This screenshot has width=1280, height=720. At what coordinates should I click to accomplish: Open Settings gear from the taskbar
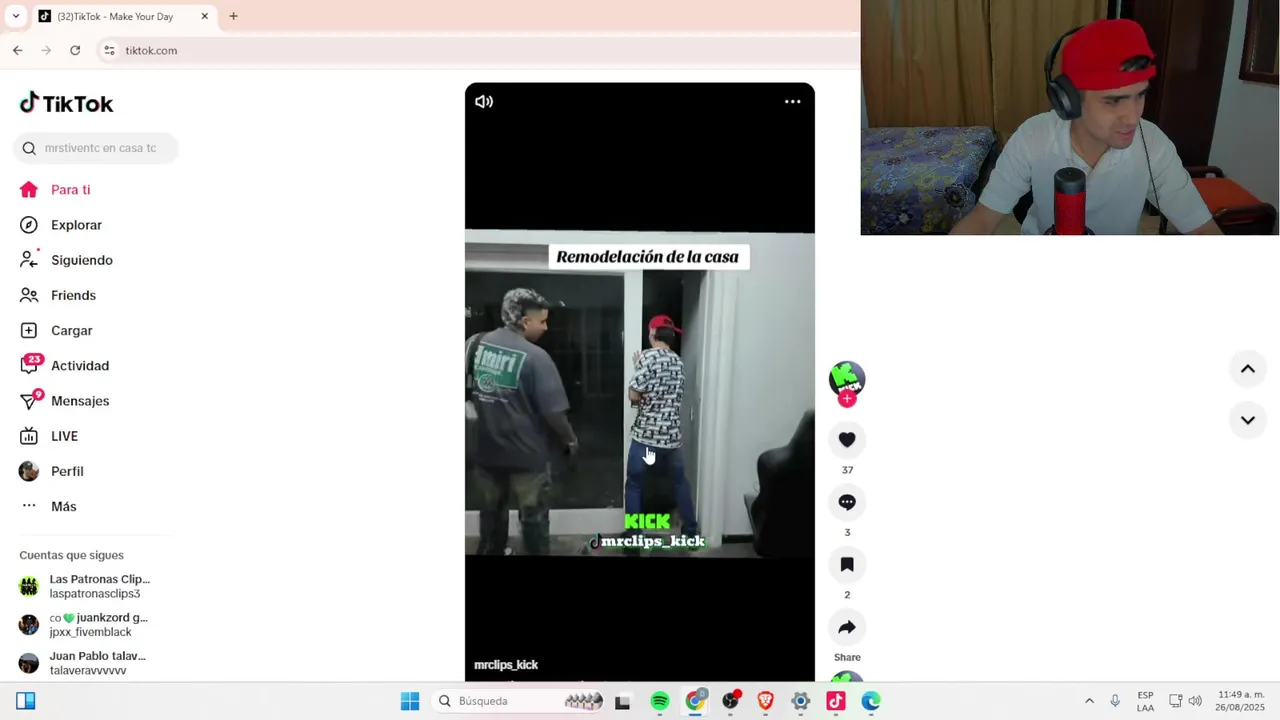point(801,701)
